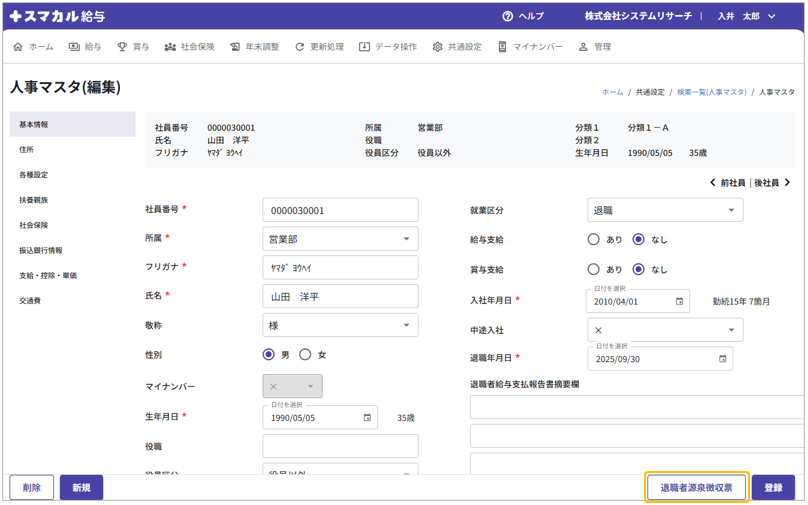Image resolution: width=808 pixels, height=505 pixels.
Task: Switch to 扶養親族 sidebar tab
Action: tap(34, 200)
